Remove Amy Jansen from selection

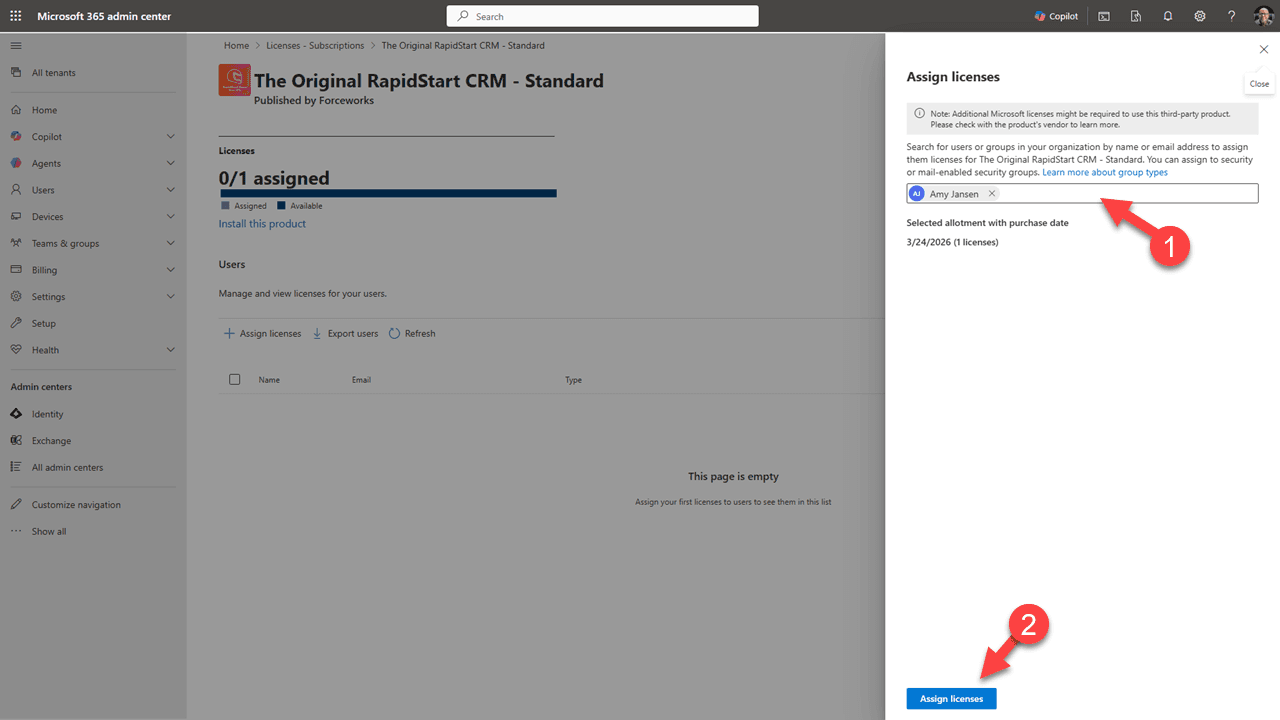[992, 194]
